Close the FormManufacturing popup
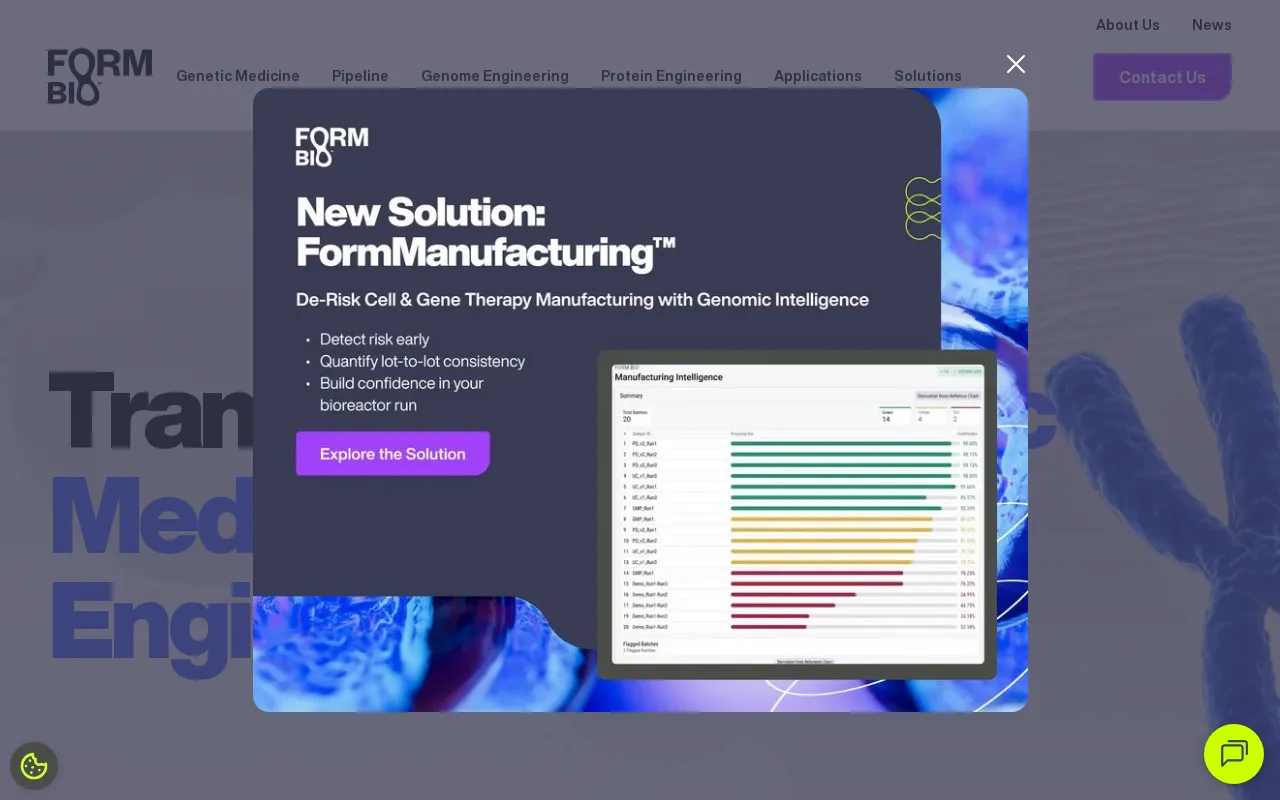1280x800 pixels. (x=1016, y=64)
